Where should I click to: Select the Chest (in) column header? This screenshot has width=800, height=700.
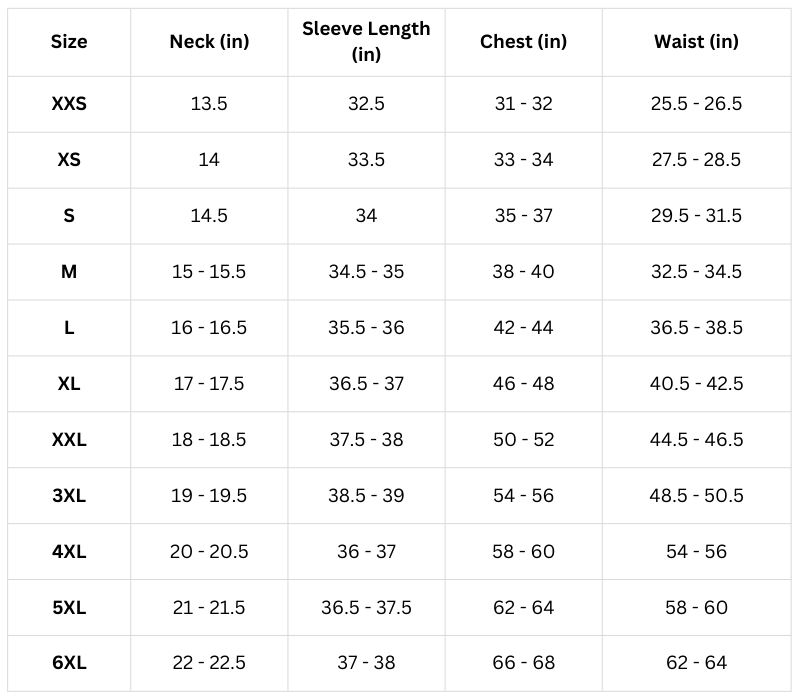point(523,42)
